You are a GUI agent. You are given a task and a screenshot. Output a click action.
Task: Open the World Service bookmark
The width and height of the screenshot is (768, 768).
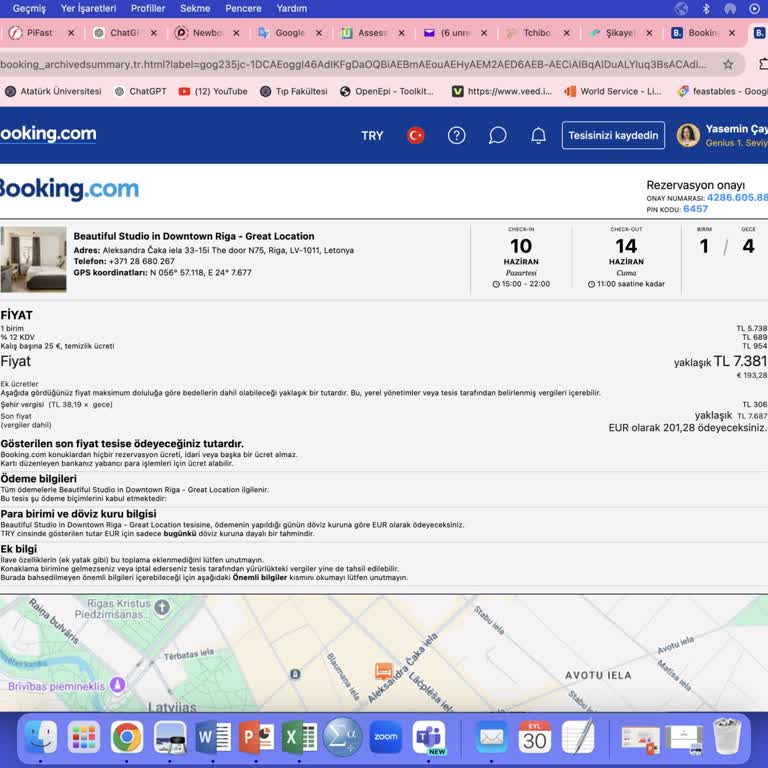pyautogui.click(x=613, y=91)
